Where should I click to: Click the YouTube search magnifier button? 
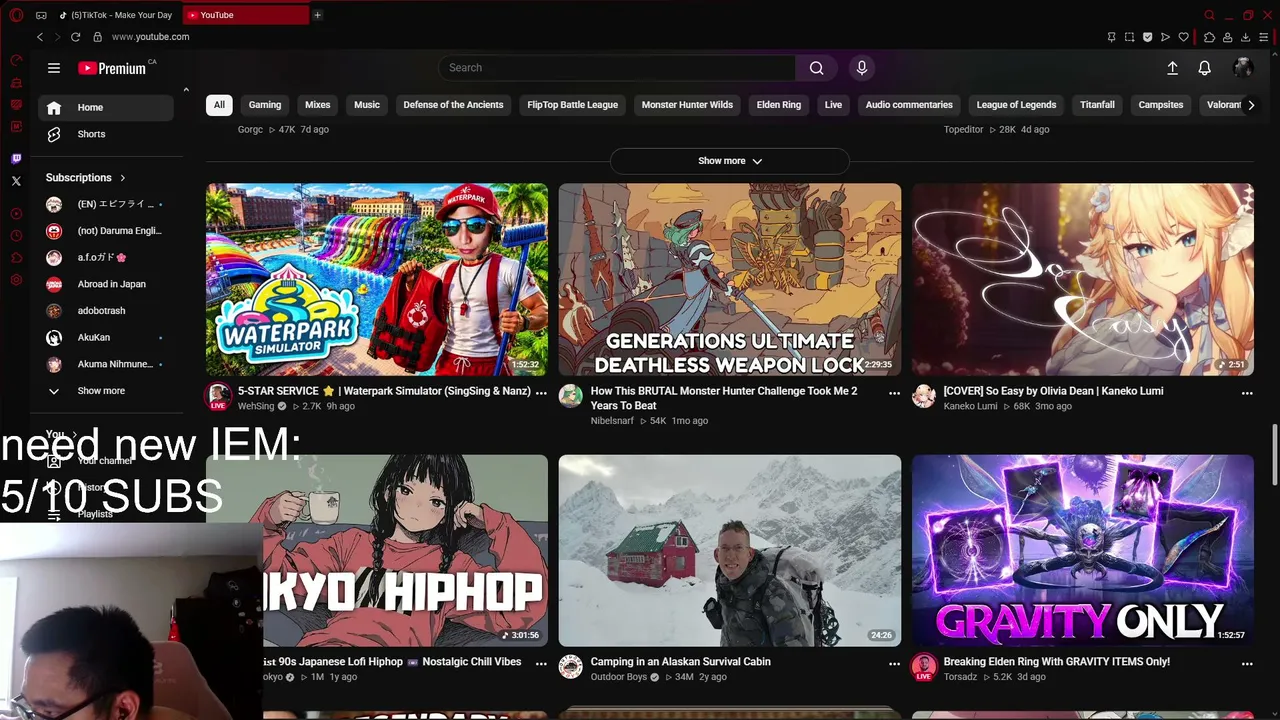pyautogui.click(x=817, y=68)
